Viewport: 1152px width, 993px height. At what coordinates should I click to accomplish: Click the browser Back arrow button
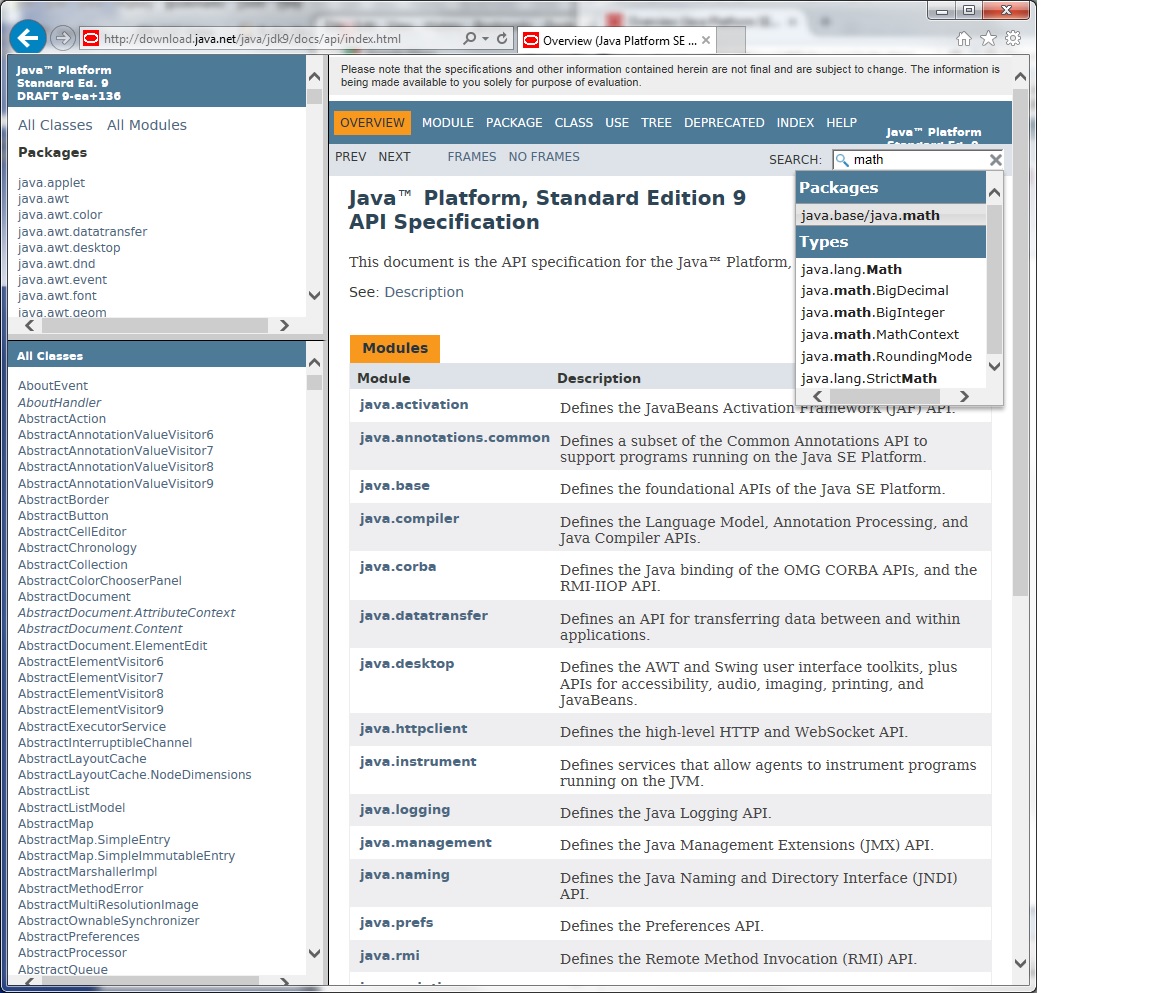[28, 39]
